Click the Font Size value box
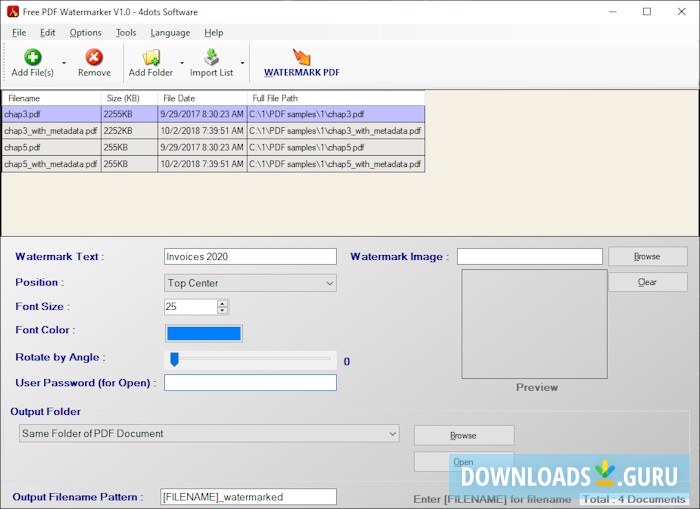700x509 pixels. pos(191,307)
